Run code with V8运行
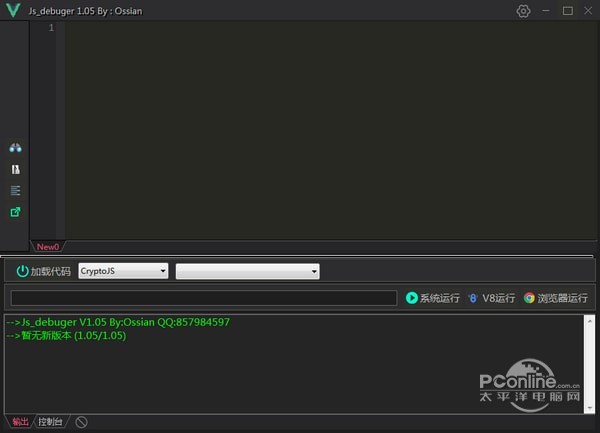The width and height of the screenshot is (600, 433). click(492, 298)
